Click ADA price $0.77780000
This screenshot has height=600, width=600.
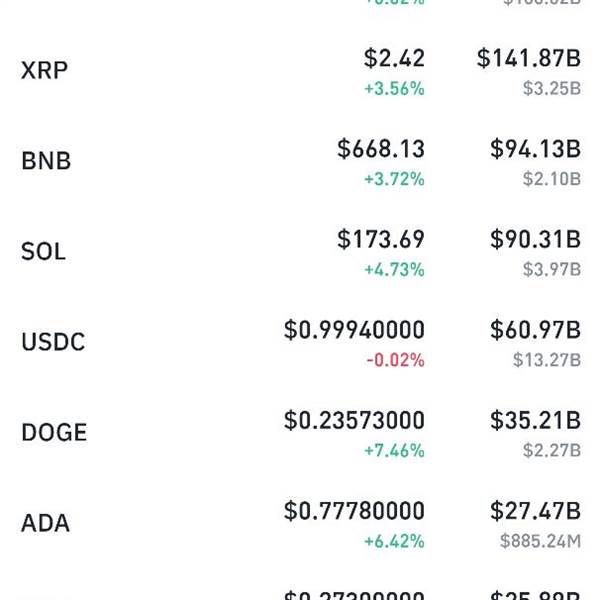(x=354, y=511)
